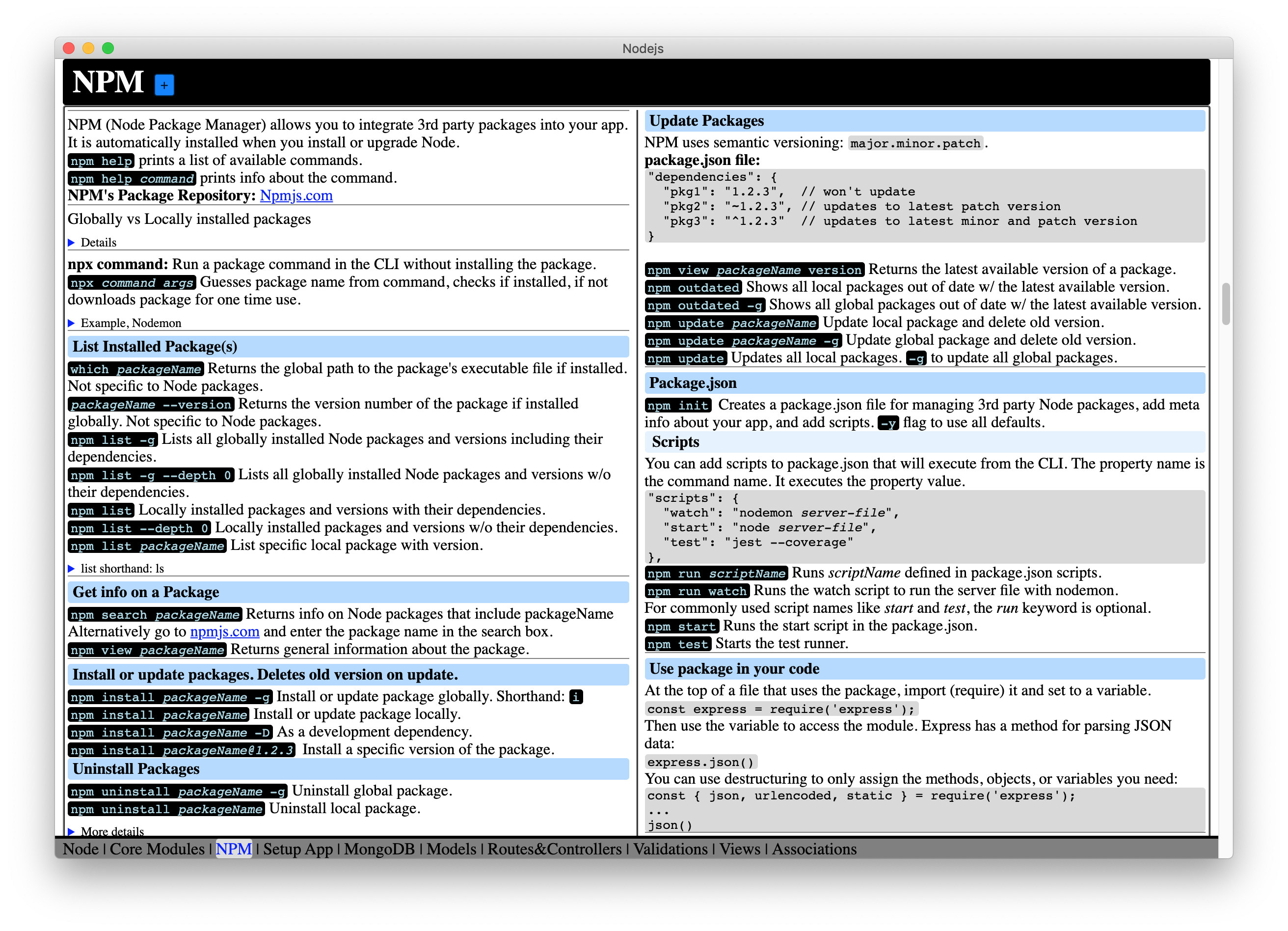Click the 'npm install packageName -D' snippet

(170, 732)
